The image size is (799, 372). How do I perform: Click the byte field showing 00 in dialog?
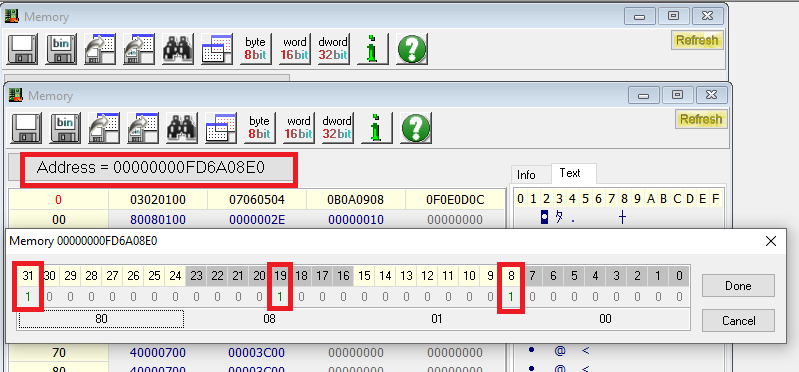coord(605,319)
